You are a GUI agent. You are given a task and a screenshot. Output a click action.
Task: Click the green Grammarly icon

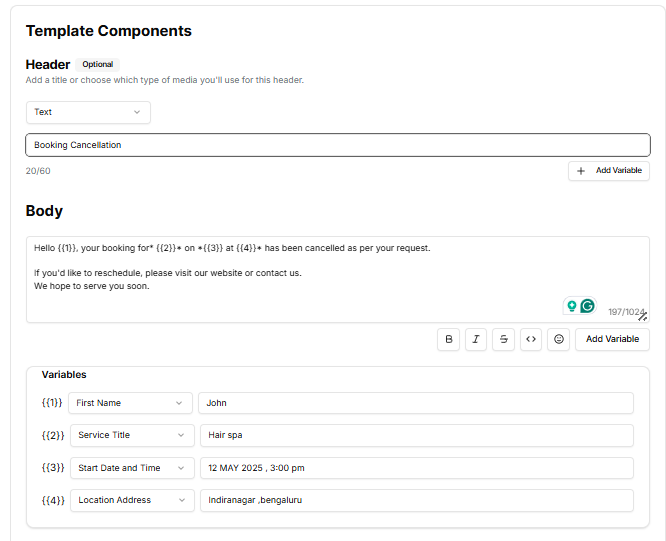point(587,306)
